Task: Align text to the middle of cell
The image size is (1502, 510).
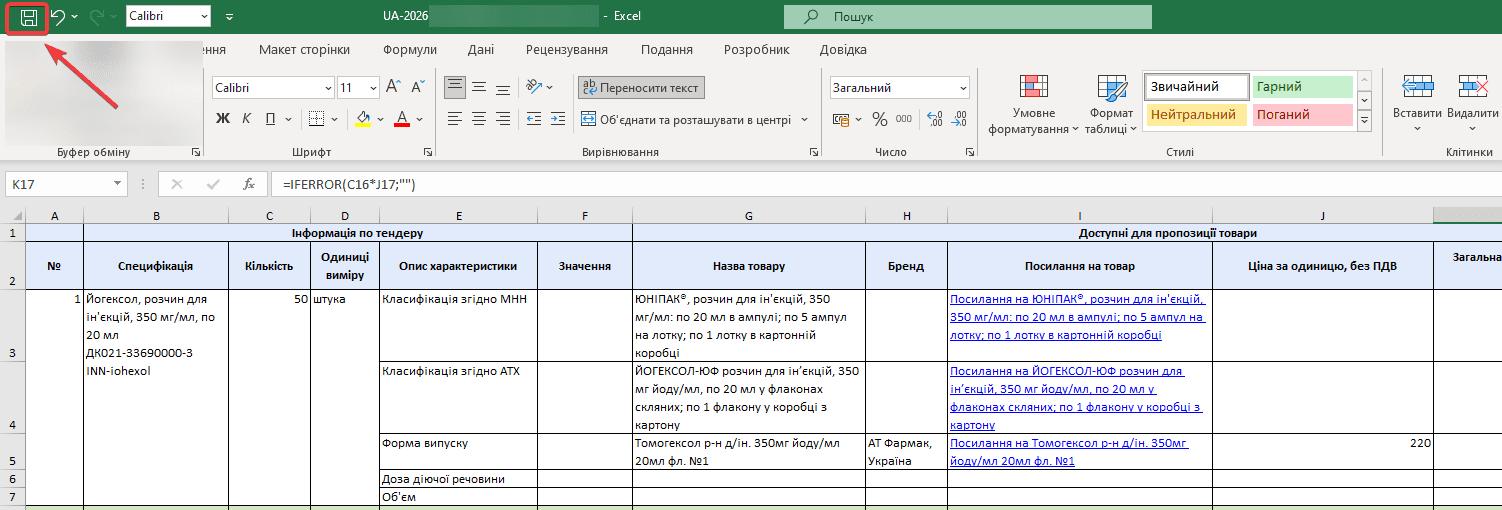Action: (479, 87)
